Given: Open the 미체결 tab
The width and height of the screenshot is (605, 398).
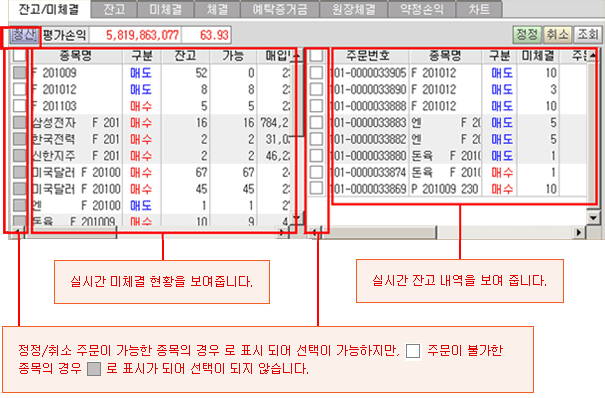Looking at the screenshot, I should 166,9.
